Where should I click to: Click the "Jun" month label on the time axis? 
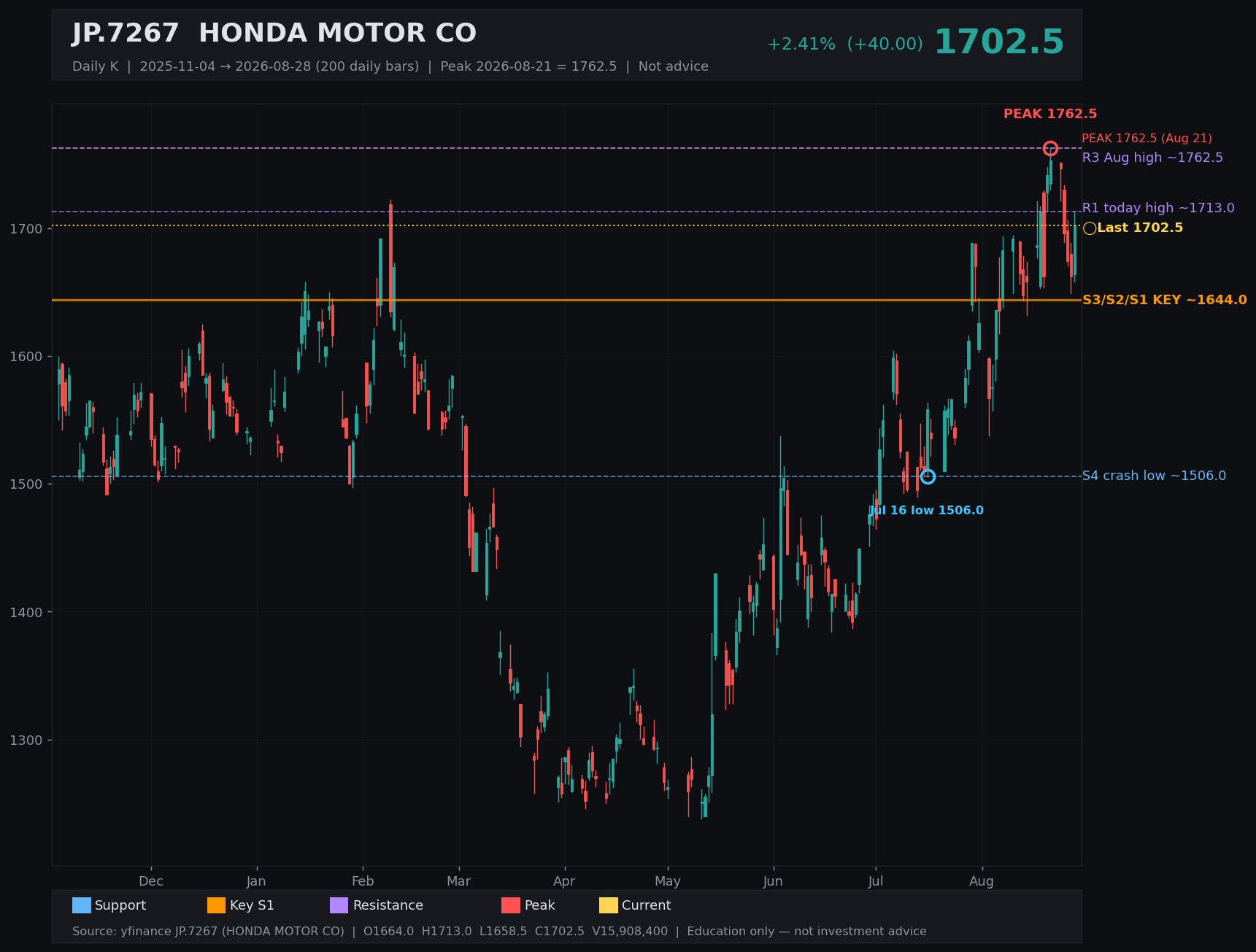(x=773, y=881)
